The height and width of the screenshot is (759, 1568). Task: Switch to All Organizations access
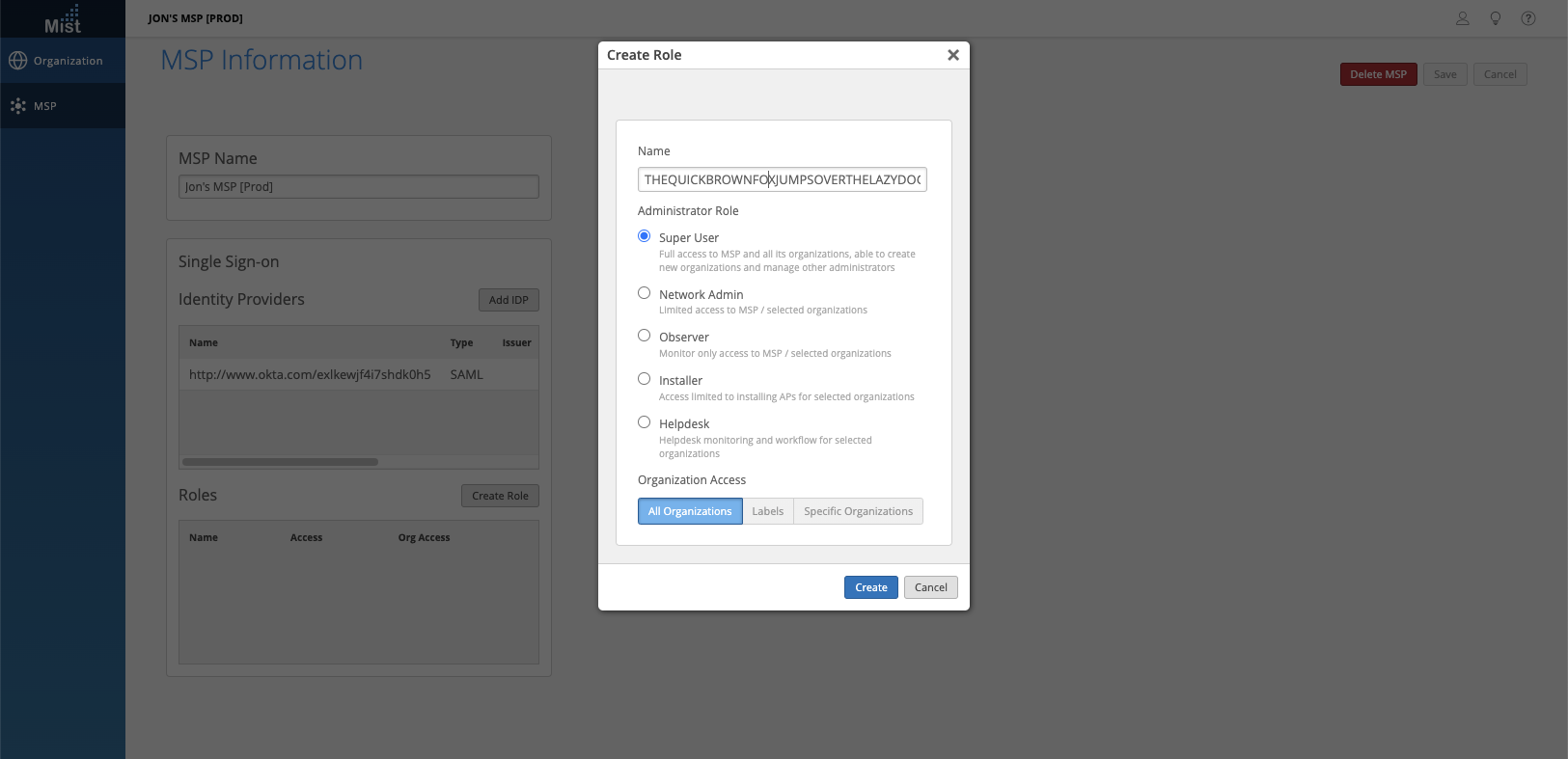tap(690, 511)
